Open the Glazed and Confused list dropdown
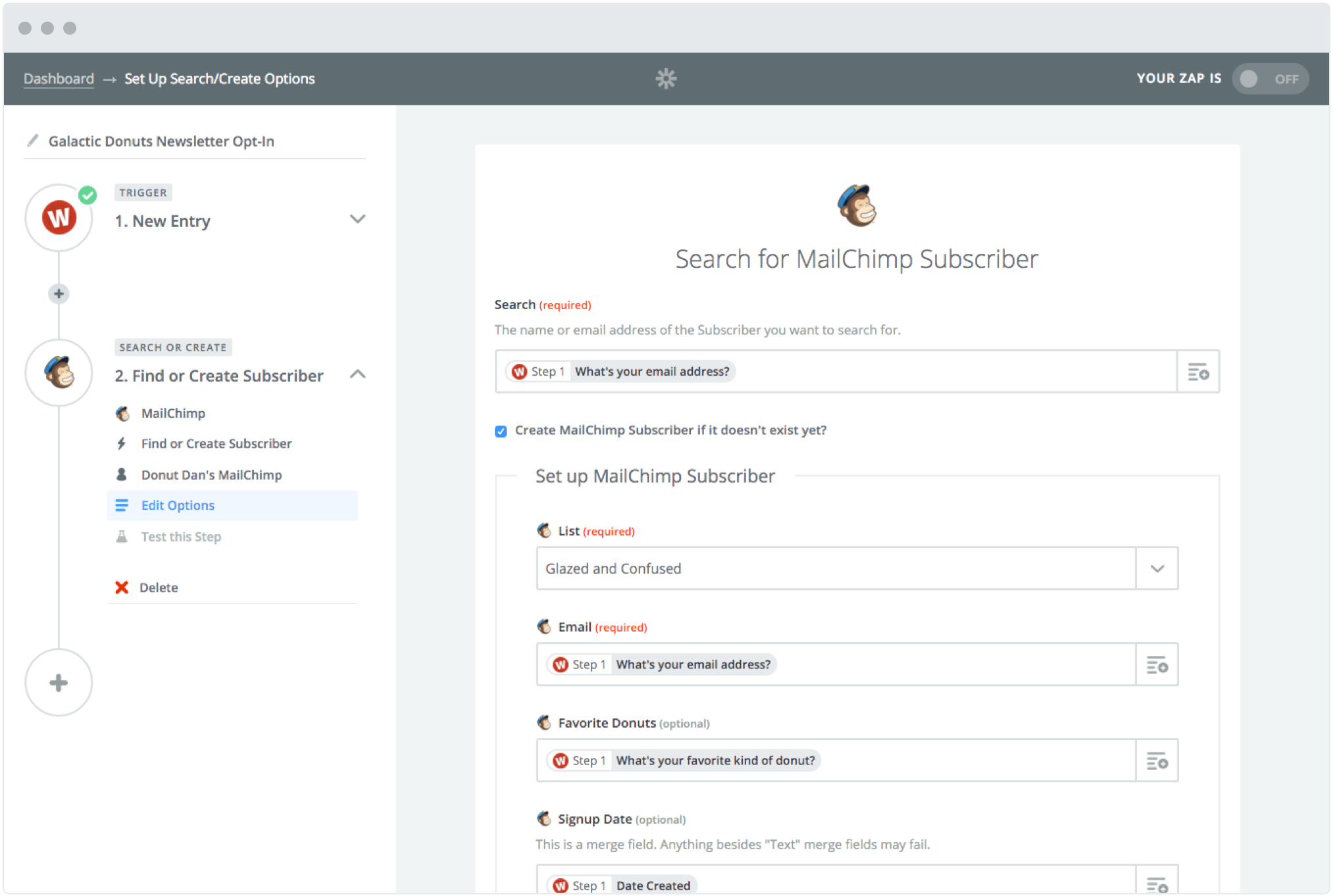This screenshot has width=1333, height=896. (x=1157, y=568)
